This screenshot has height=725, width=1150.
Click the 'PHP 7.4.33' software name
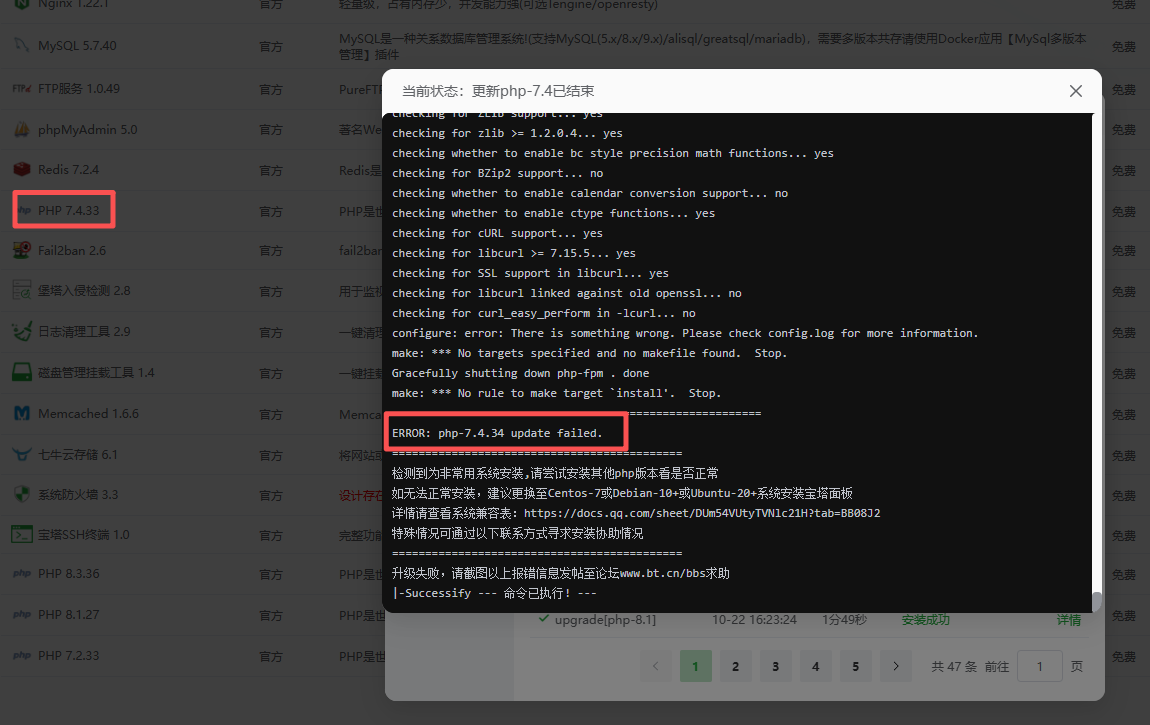pos(68,211)
